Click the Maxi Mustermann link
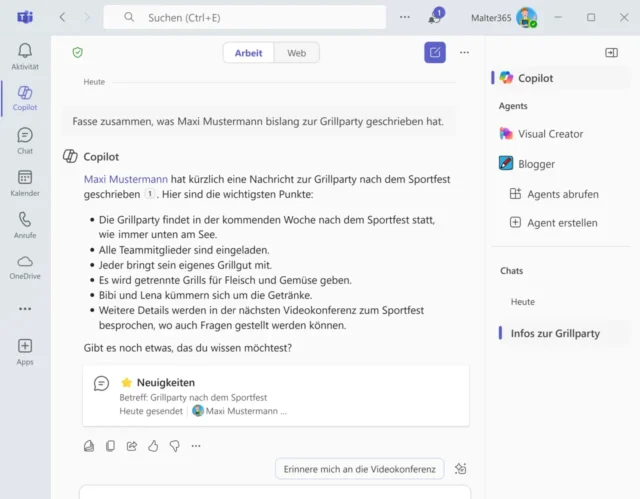Viewport: 640px width, 499px height. (x=126, y=178)
